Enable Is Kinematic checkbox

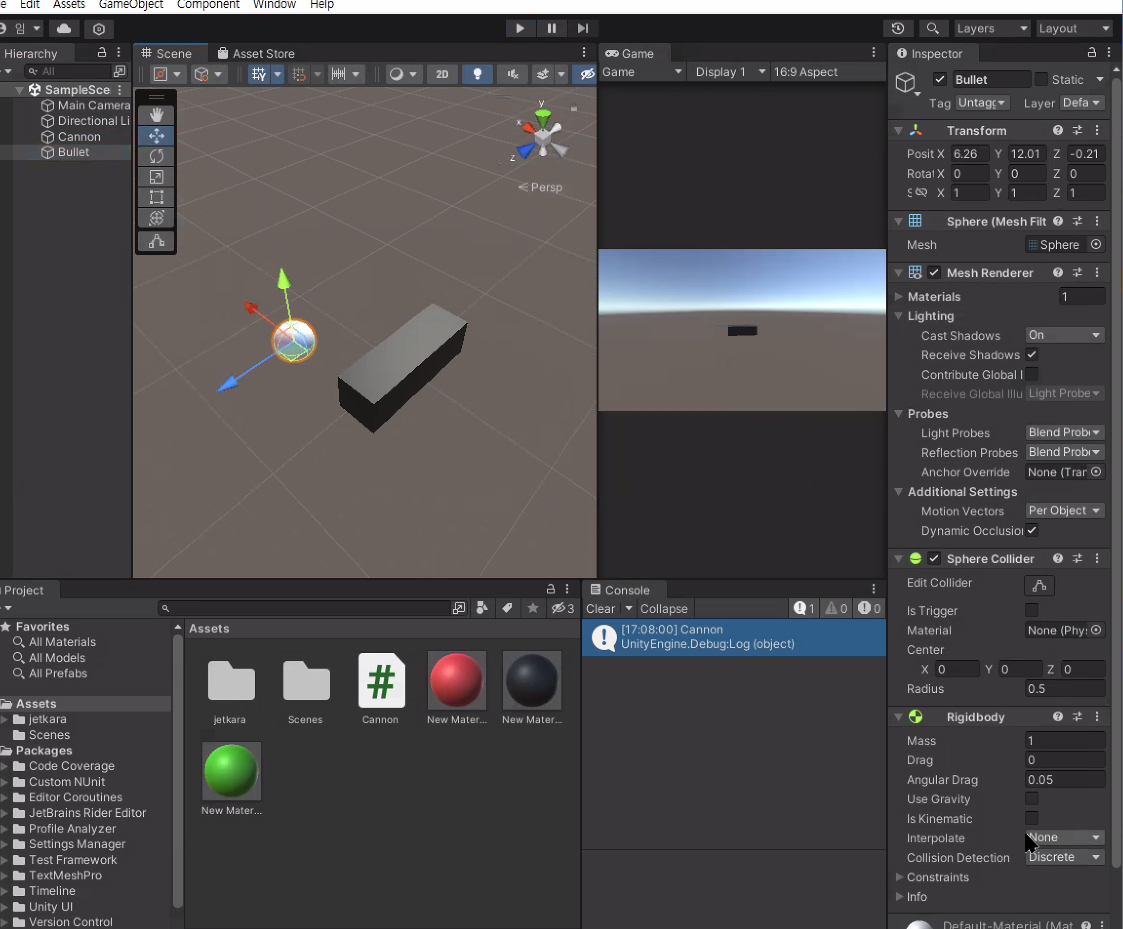pyautogui.click(x=1031, y=818)
